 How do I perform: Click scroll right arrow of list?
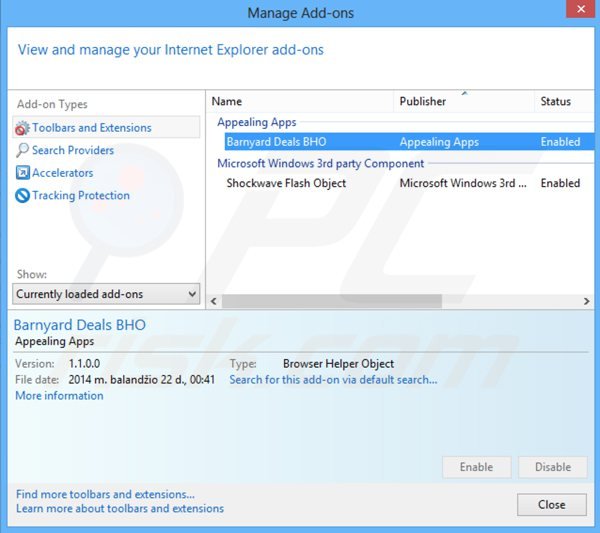586,301
